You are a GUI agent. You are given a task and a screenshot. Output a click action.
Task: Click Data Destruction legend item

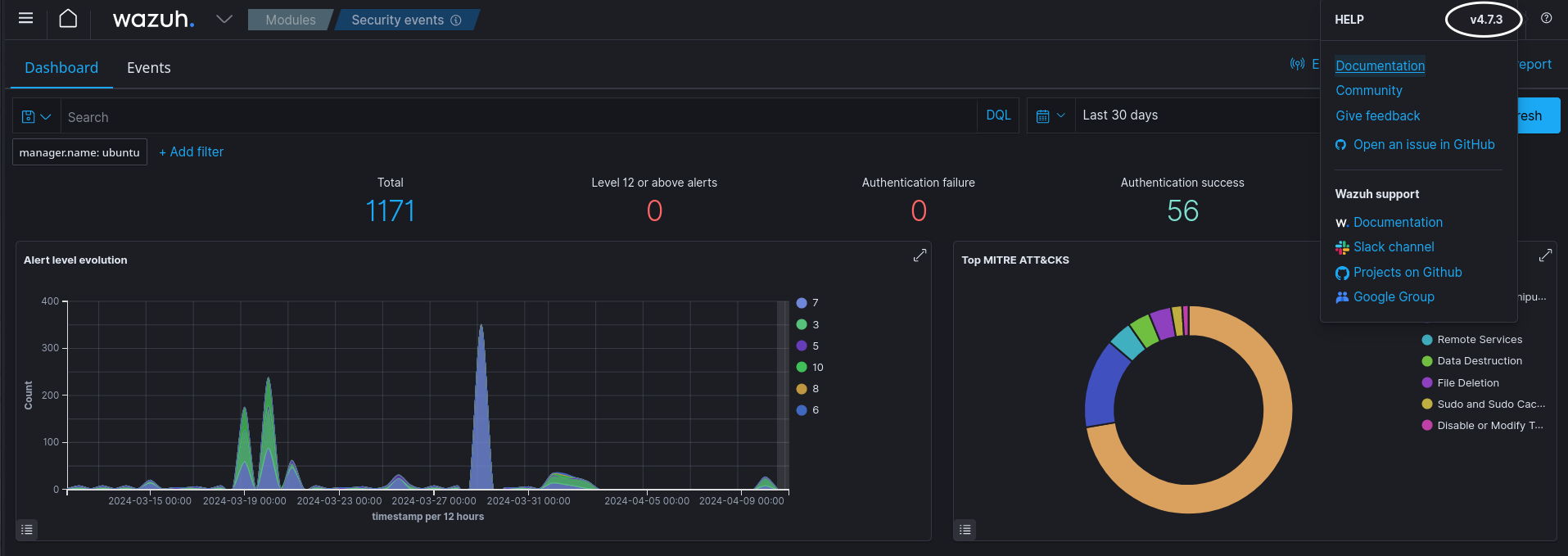click(x=1472, y=361)
